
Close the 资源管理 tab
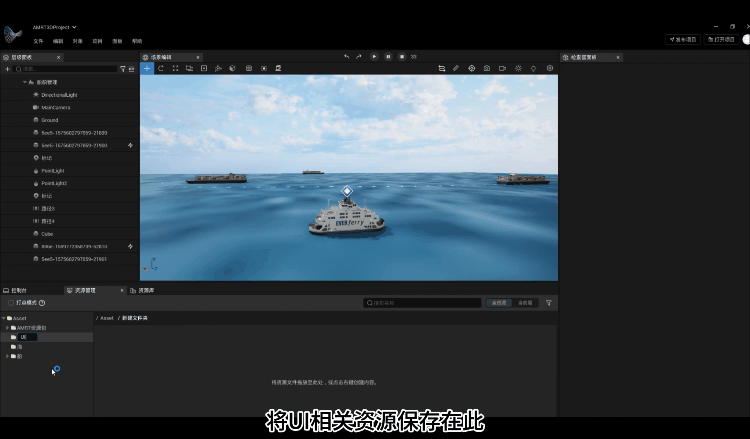(122, 290)
